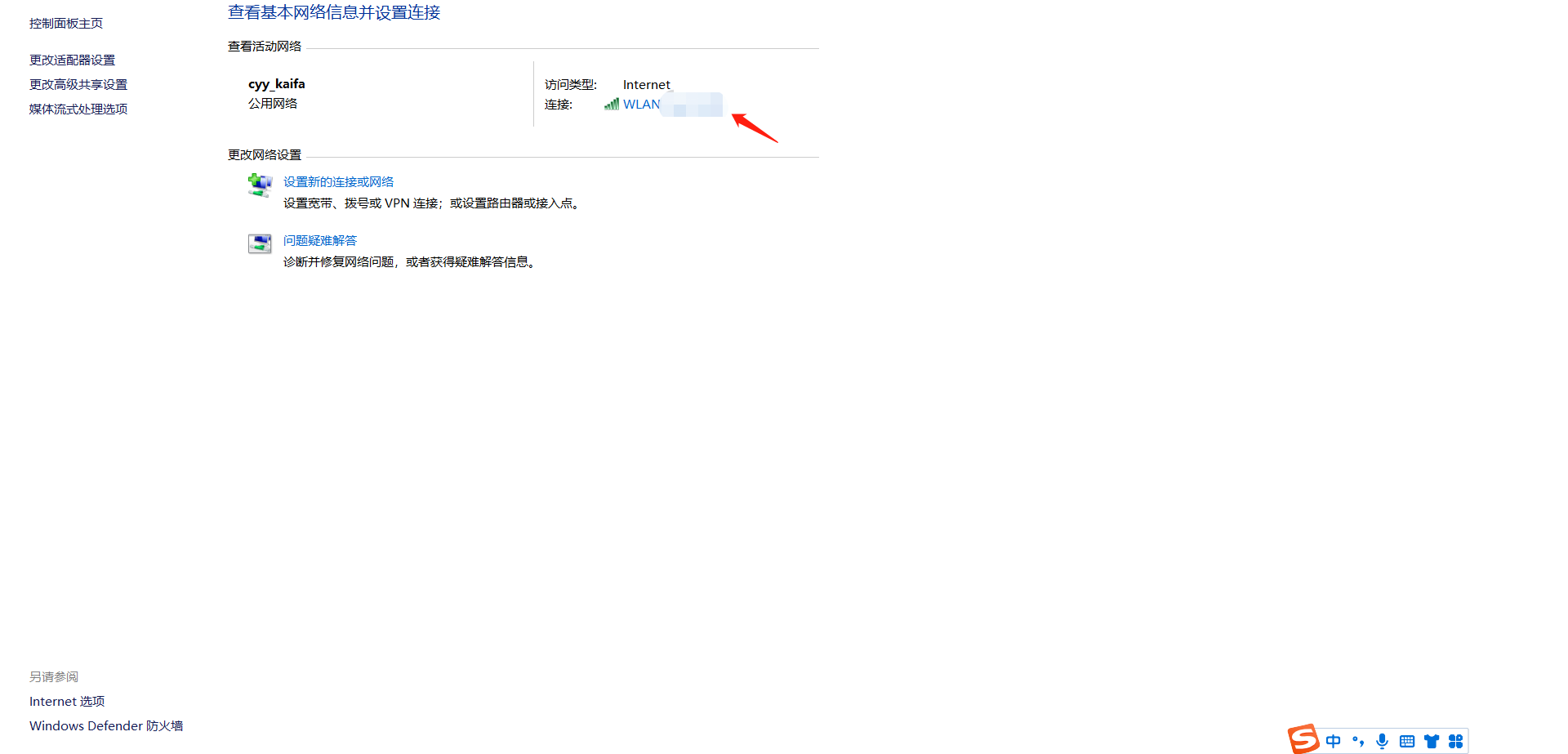Click the cyy_kaifa network name

[x=277, y=84]
